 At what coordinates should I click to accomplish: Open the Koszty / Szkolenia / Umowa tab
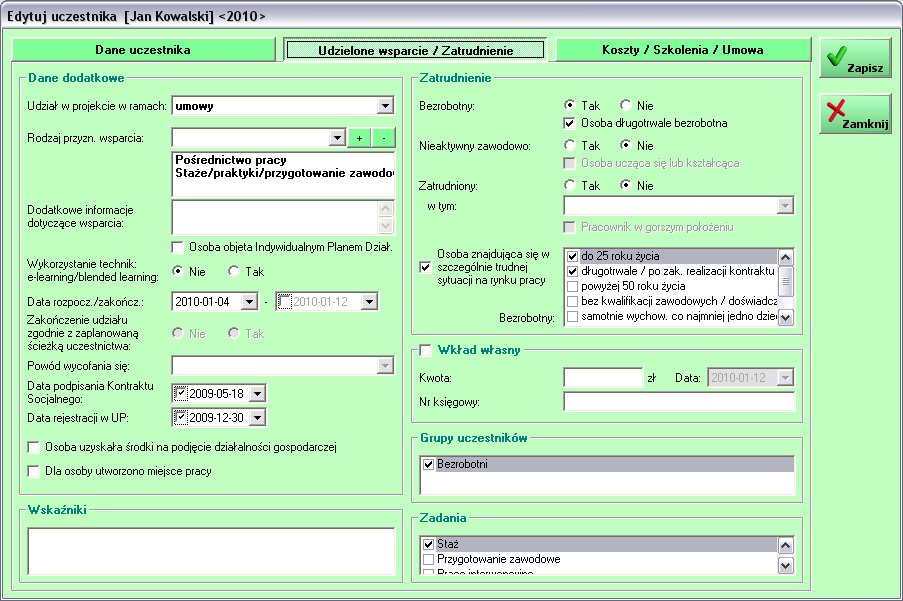(x=682, y=49)
